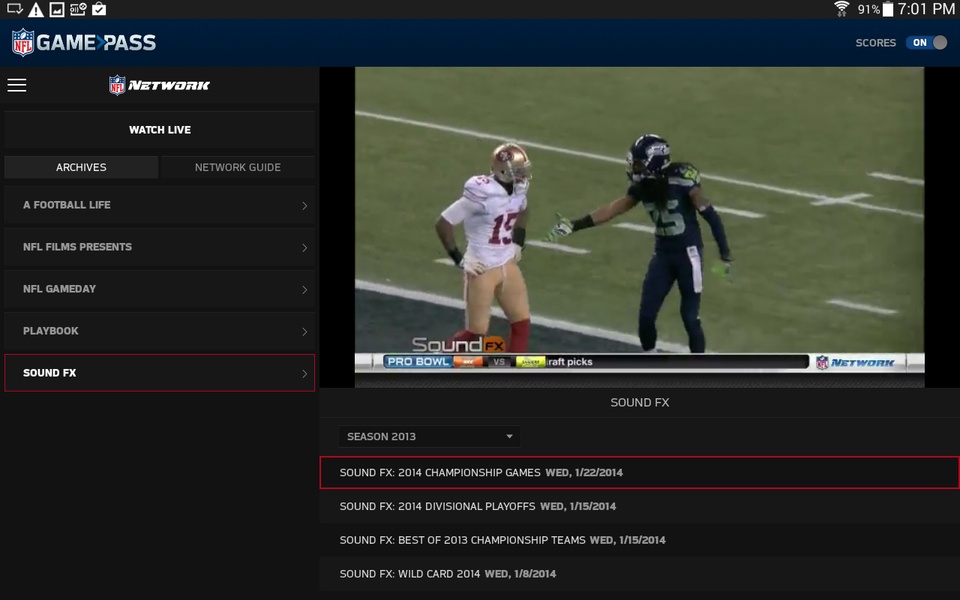Image resolution: width=960 pixels, height=600 pixels.
Task: Open the picture notification icon
Action: tap(56, 9)
